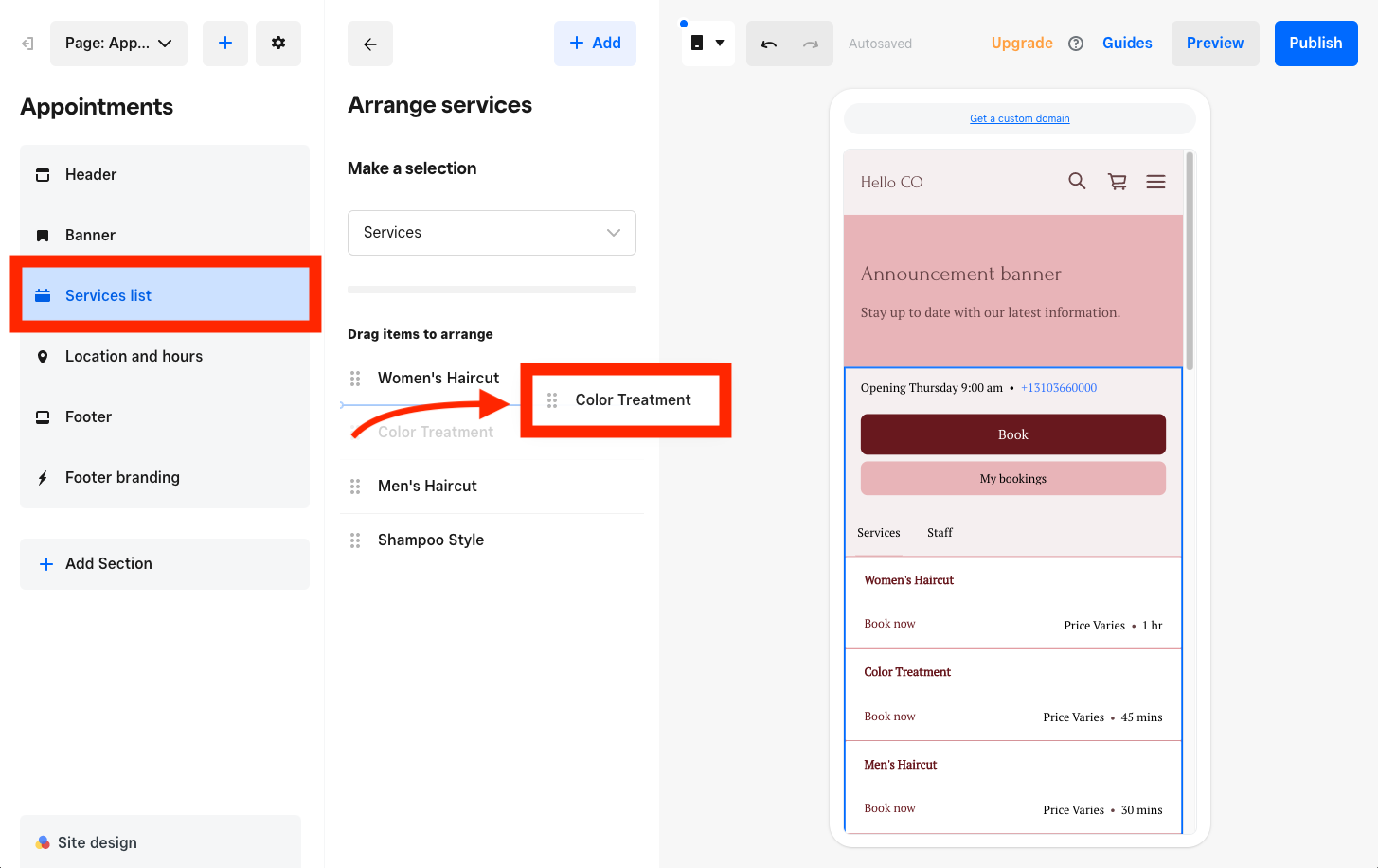
Task: Click the Footer branding lightning icon
Action: tap(43, 478)
